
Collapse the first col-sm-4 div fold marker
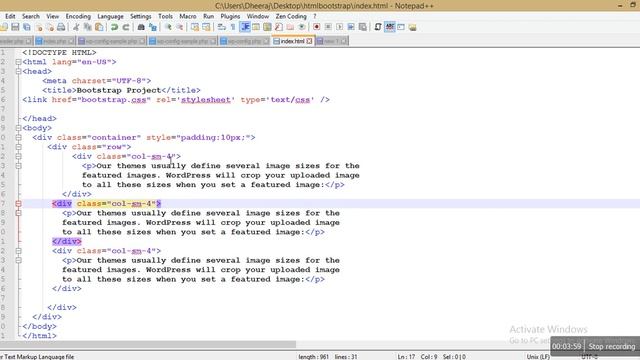point(18,156)
